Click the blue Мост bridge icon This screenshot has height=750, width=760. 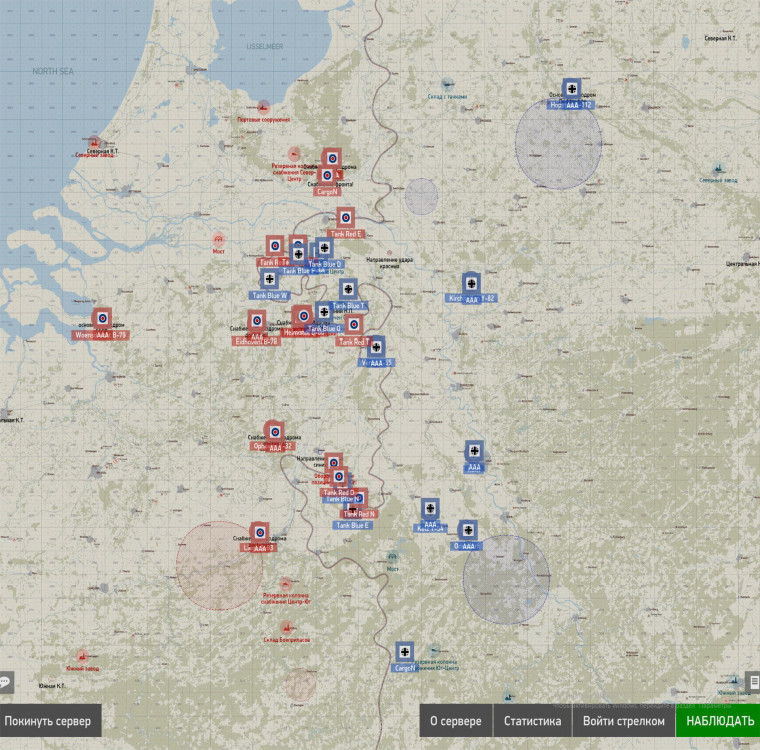coord(392,557)
